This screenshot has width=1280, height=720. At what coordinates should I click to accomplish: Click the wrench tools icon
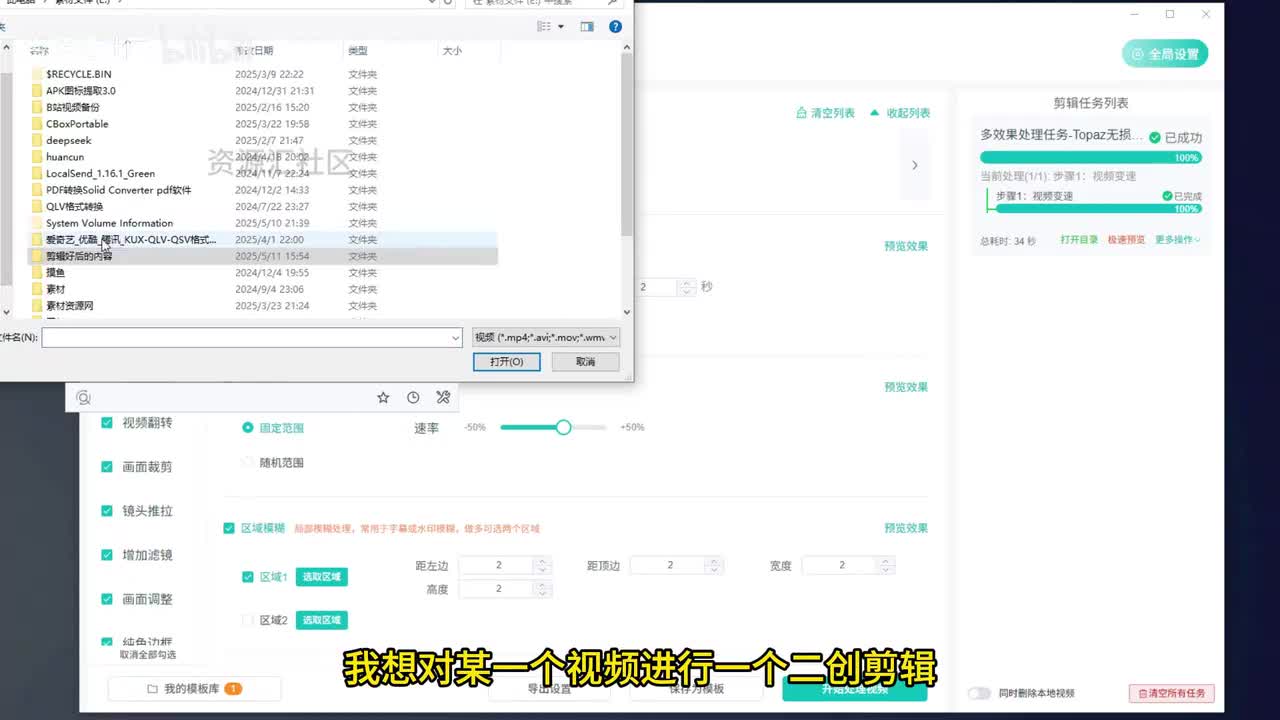click(x=443, y=398)
